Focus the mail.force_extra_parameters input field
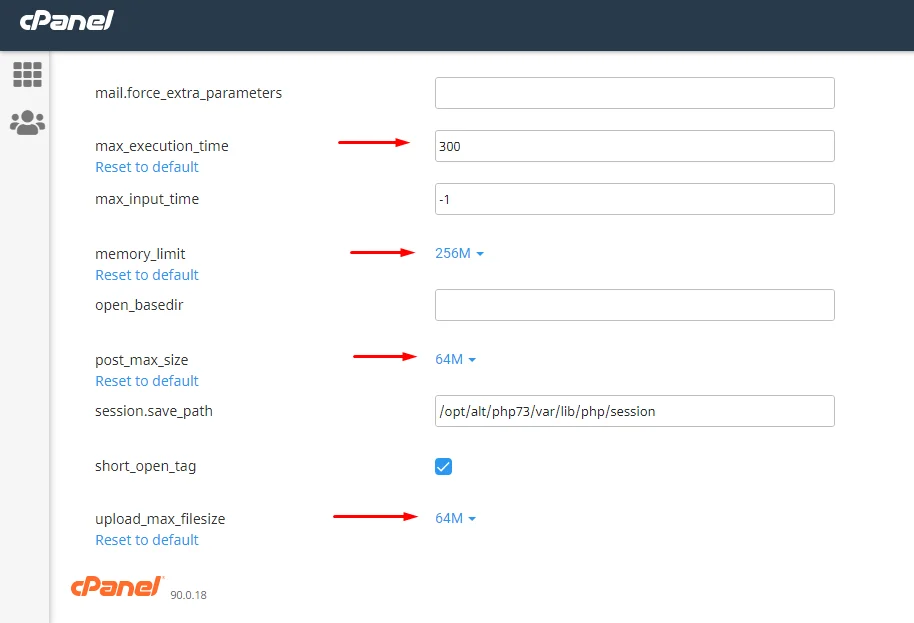 pyautogui.click(x=635, y=93)
